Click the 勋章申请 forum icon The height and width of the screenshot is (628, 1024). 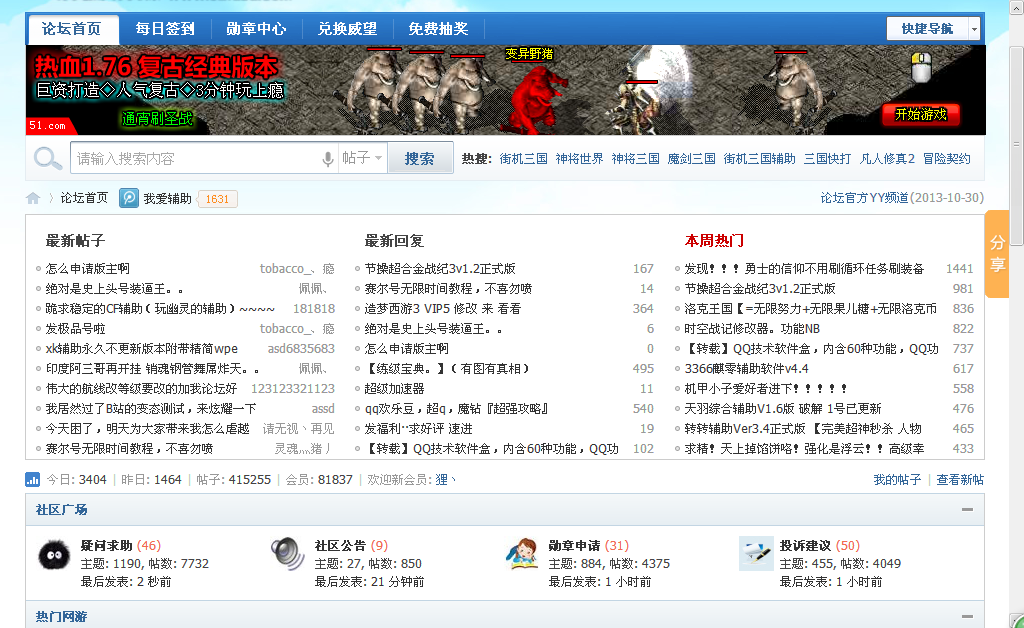[521, 554]
